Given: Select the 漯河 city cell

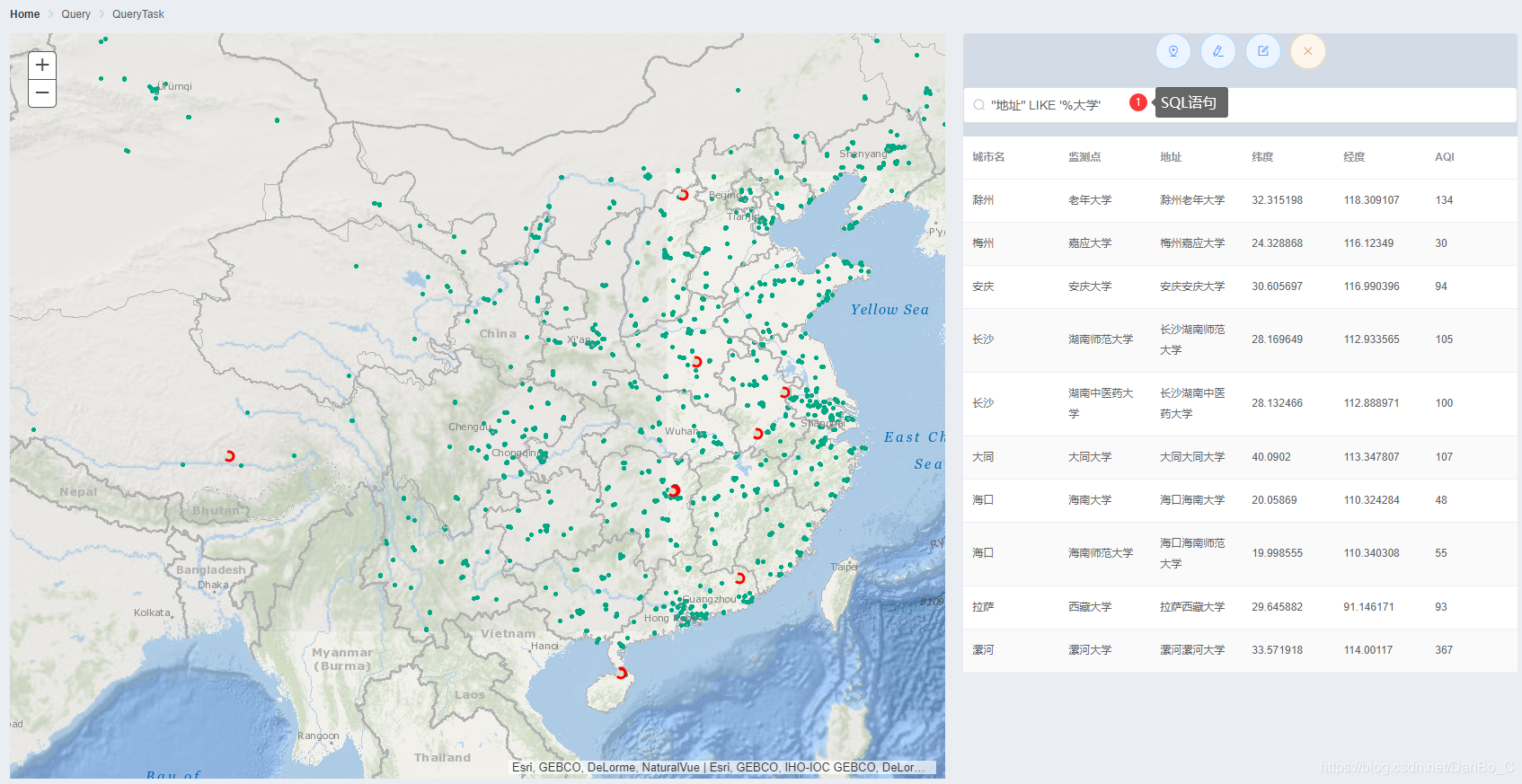Looking at the screenshot, I should [983, 650].
